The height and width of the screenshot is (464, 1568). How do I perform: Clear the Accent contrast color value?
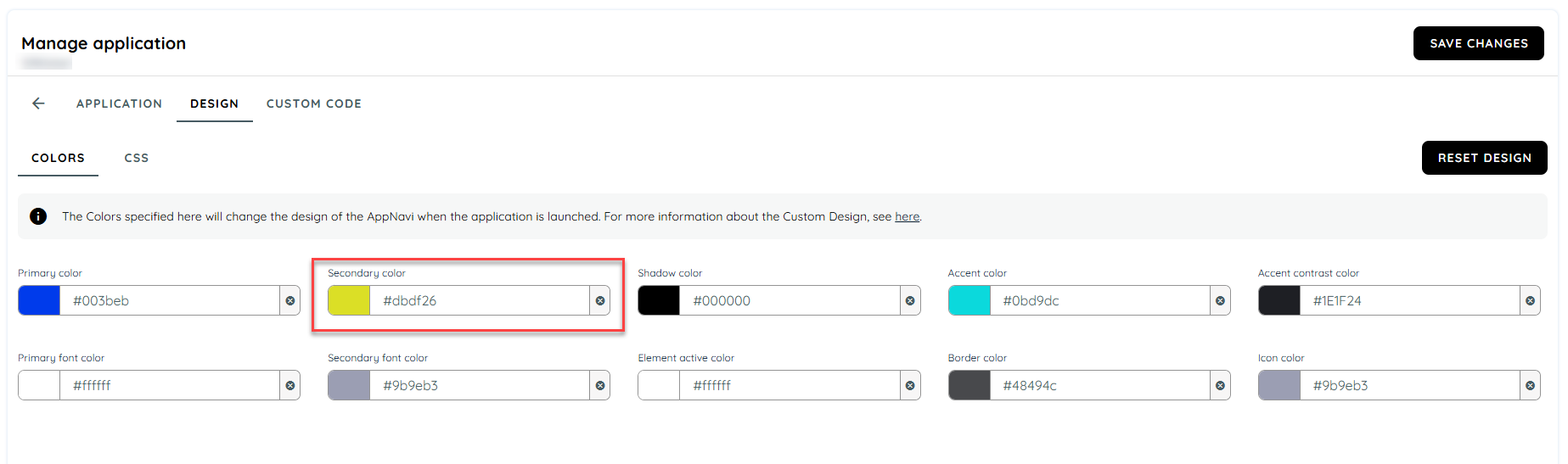pos(1530,301)
